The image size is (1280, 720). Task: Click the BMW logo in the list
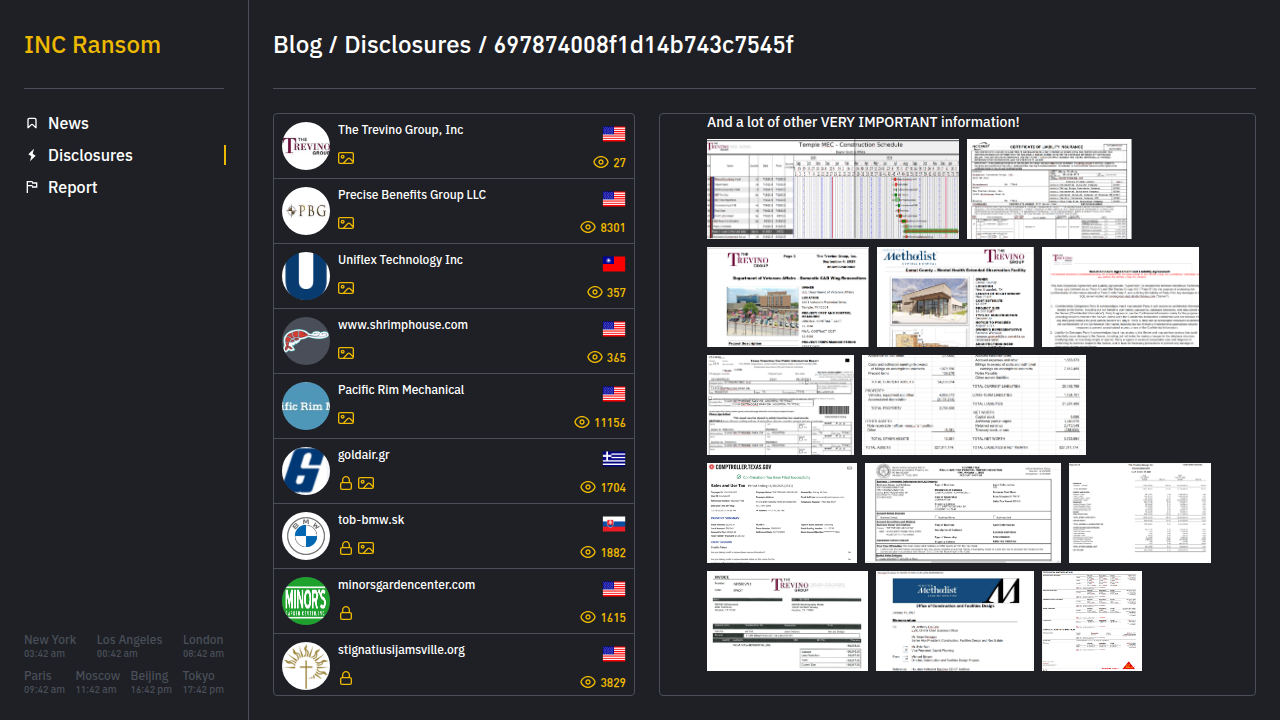tap(306, 536)
